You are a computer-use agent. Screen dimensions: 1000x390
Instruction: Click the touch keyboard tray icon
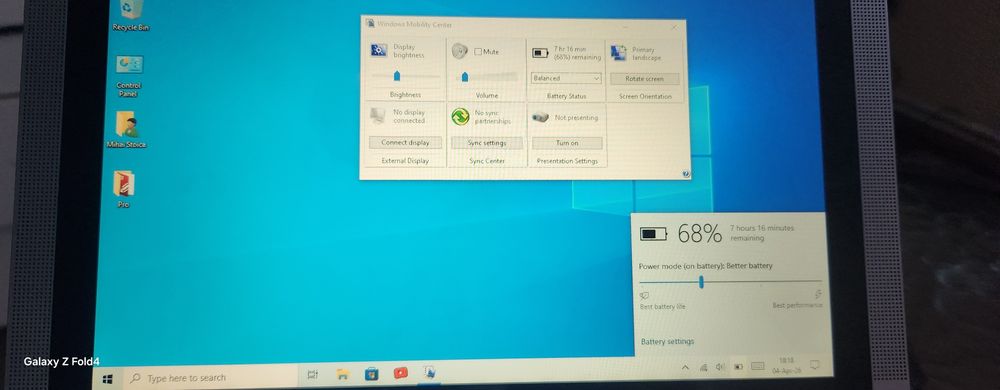click(758, 366)
